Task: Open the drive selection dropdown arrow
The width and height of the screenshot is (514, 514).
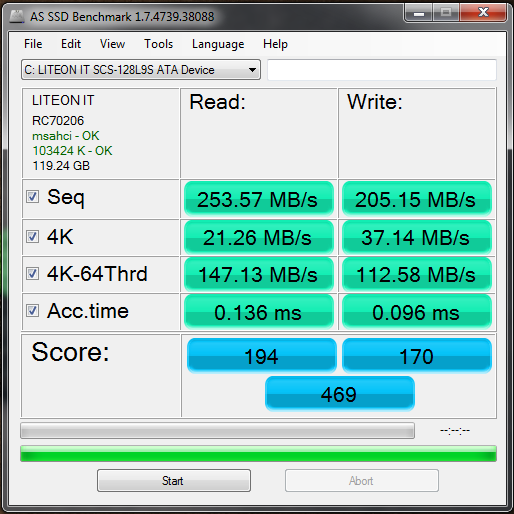Action: tap(252, 70)
